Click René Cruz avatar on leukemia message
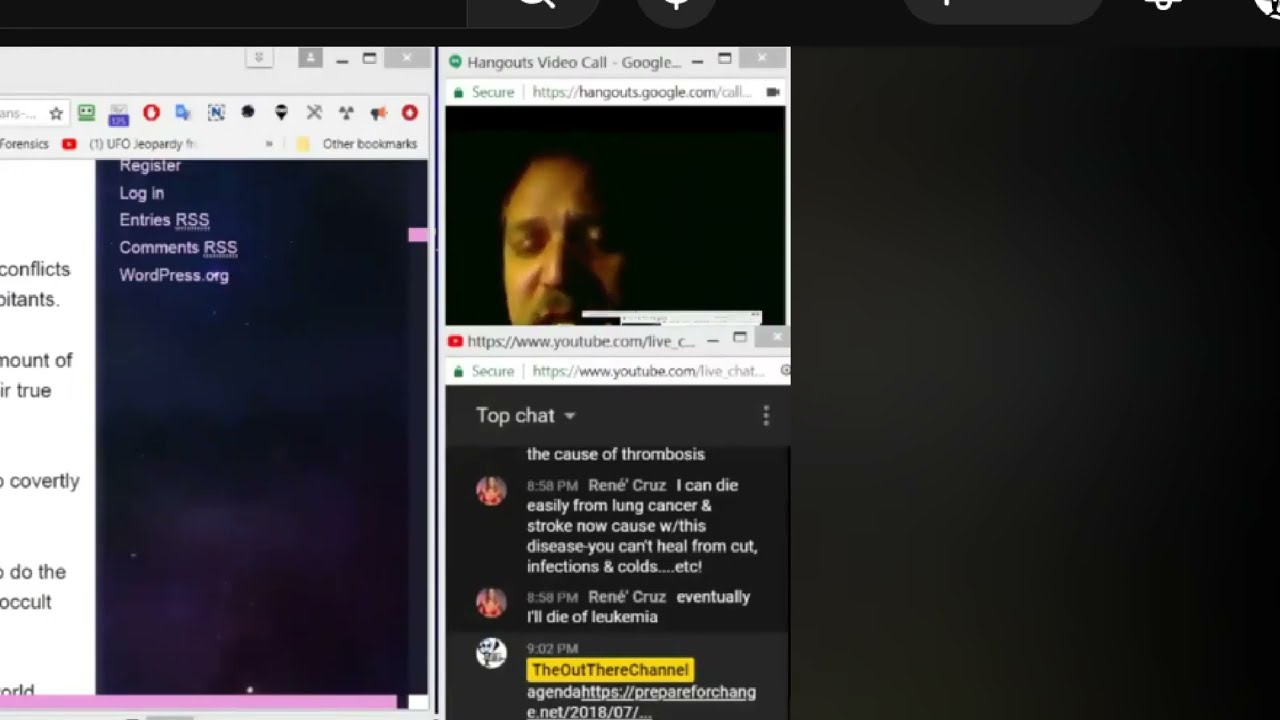 coord(491,602)
